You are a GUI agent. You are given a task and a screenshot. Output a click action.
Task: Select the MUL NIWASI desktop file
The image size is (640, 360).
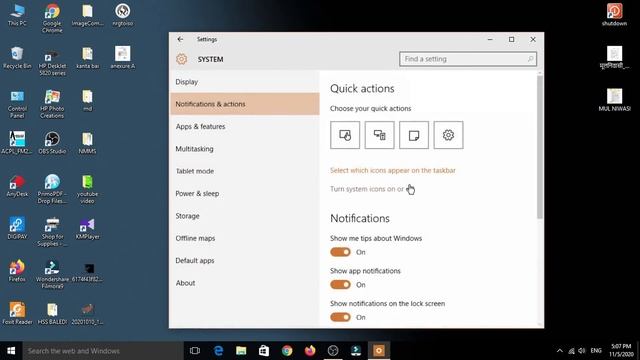point(614,100)
